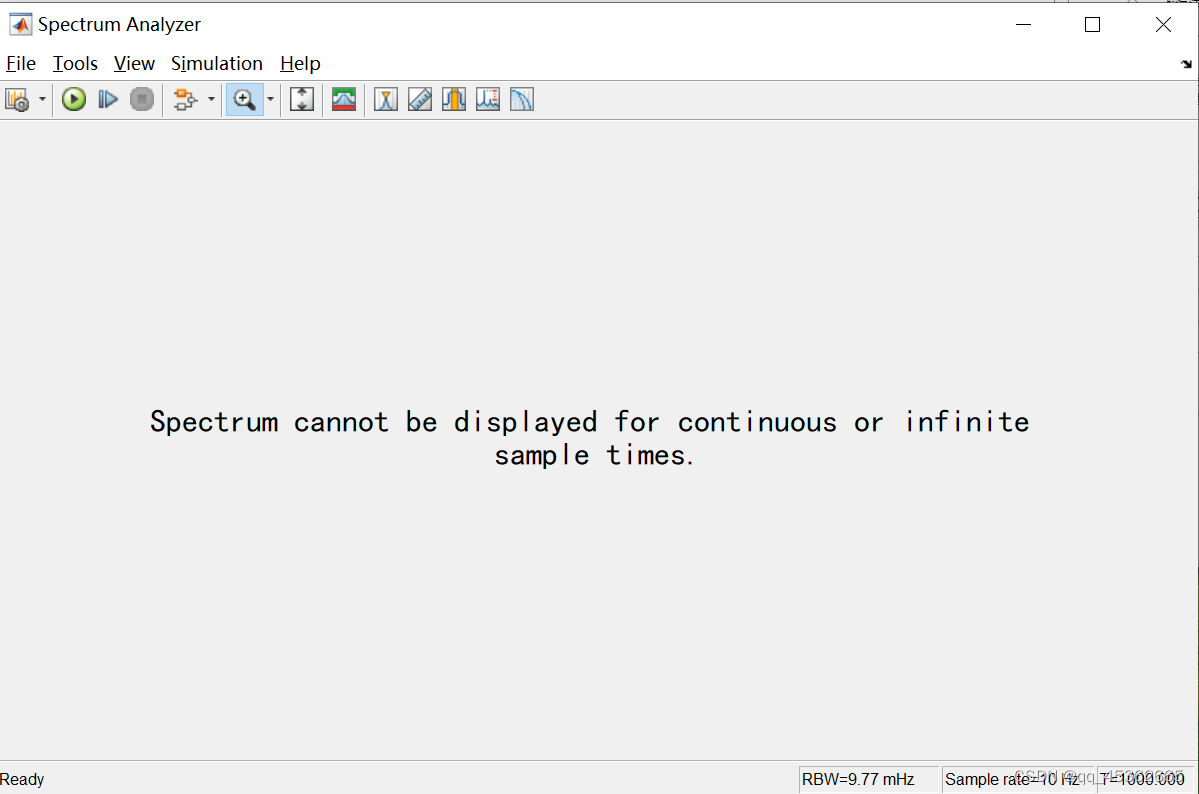Click the Stop simulation button
The image size is (1199, 794).
(x=141, y=99)
